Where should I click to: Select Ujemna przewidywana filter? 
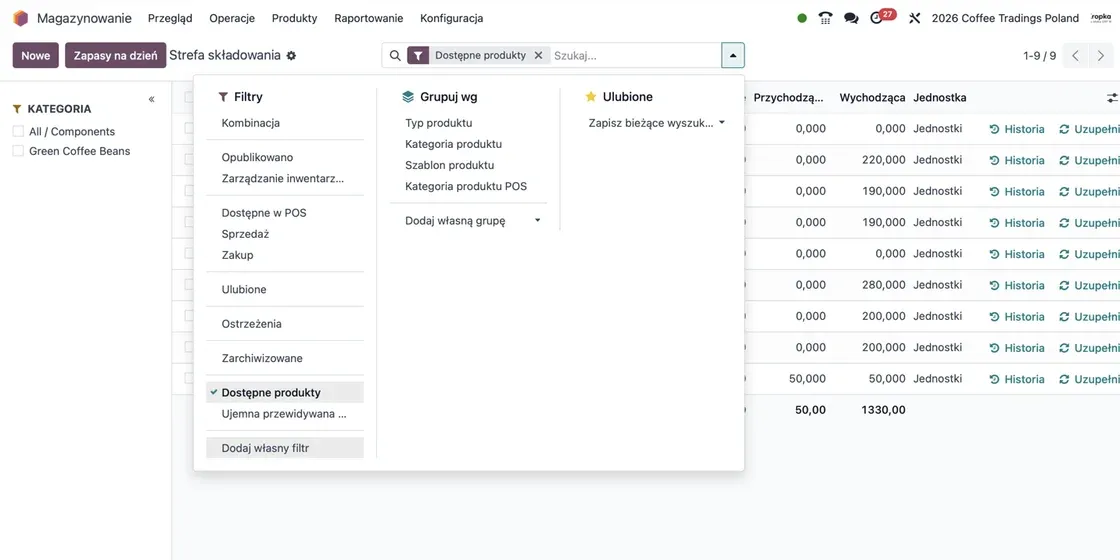[x=285, y=414]
